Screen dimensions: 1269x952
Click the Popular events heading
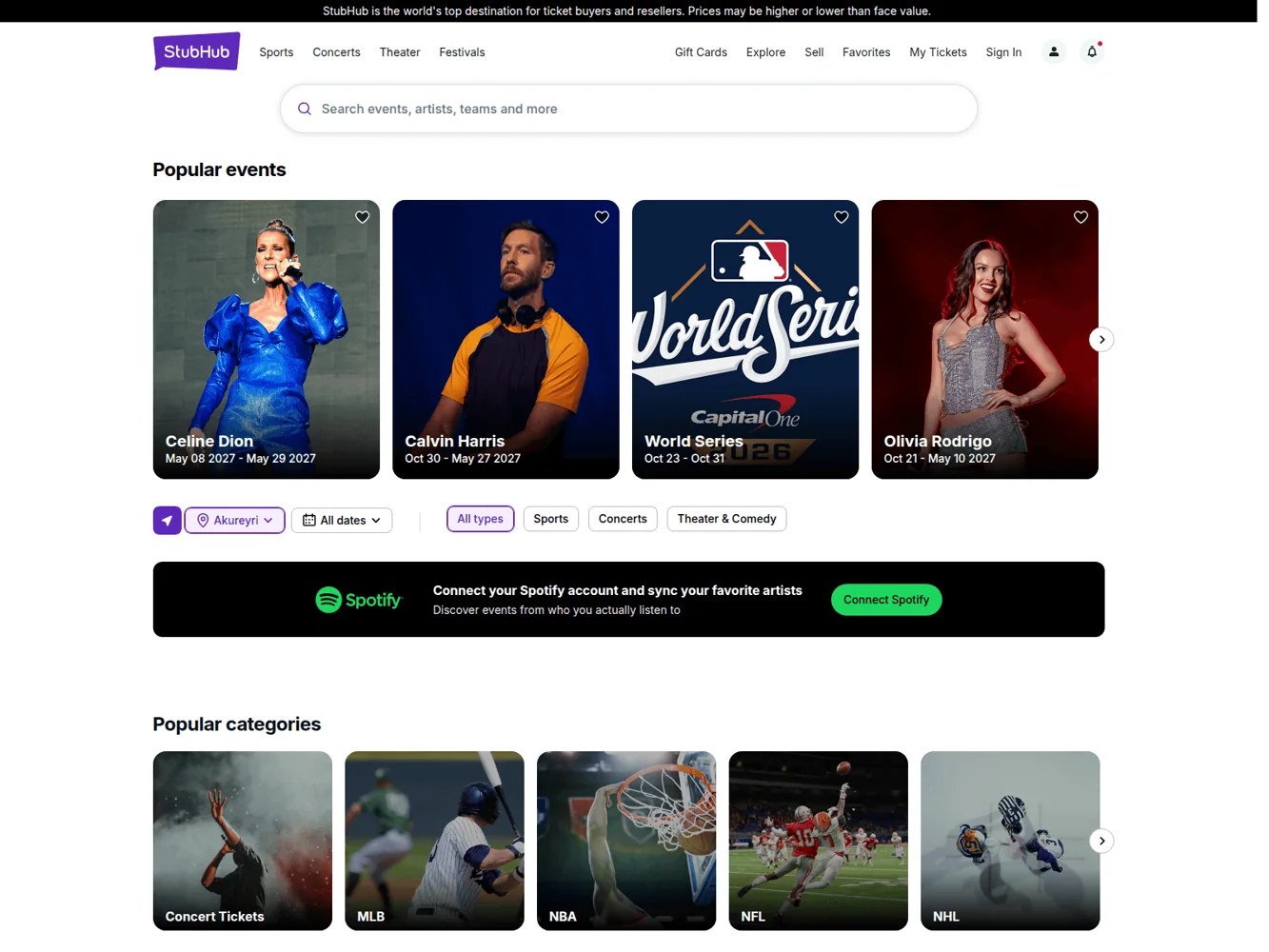[219, 169]
